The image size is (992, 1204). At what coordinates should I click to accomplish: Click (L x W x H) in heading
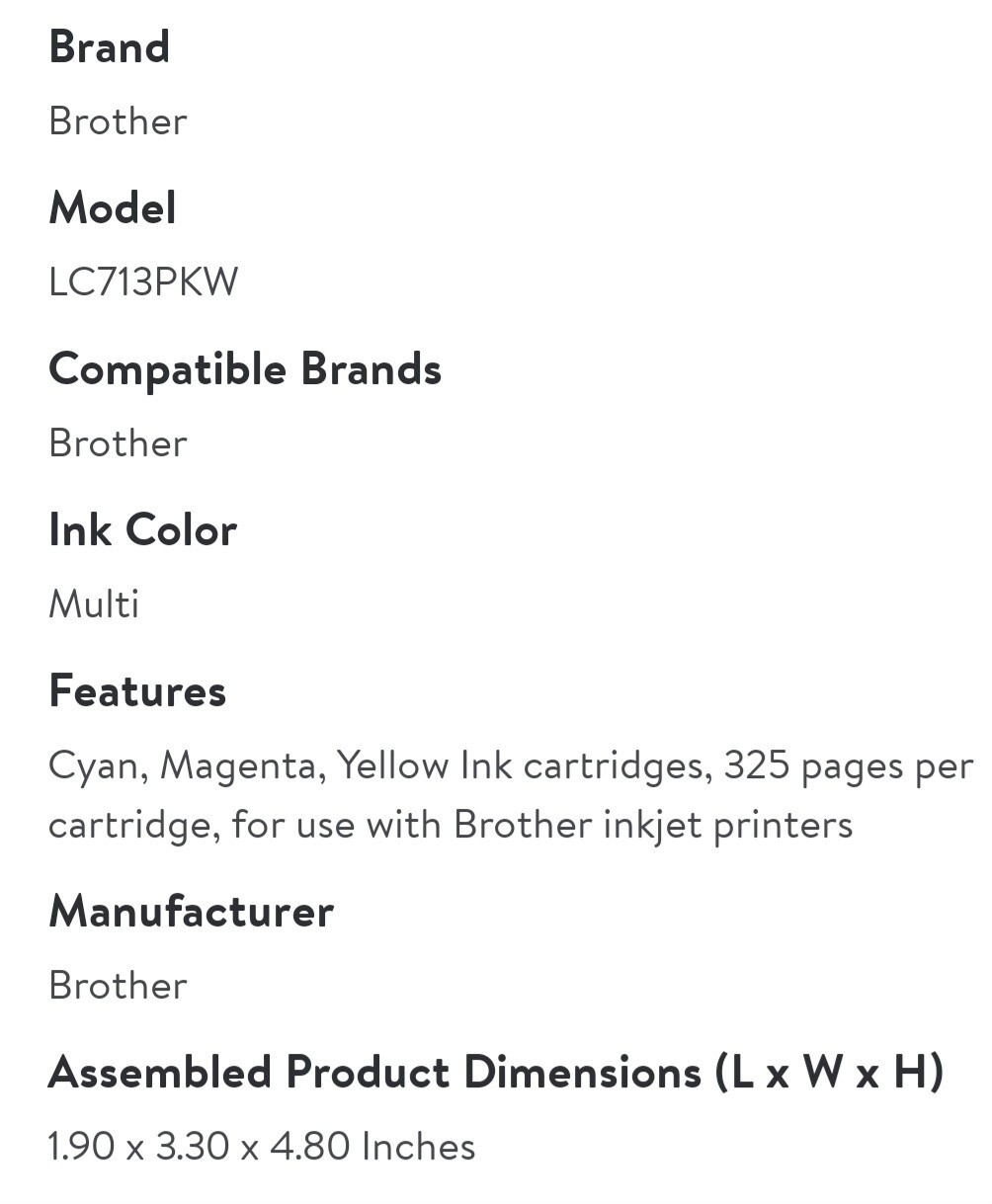(x=828, y=1072)
